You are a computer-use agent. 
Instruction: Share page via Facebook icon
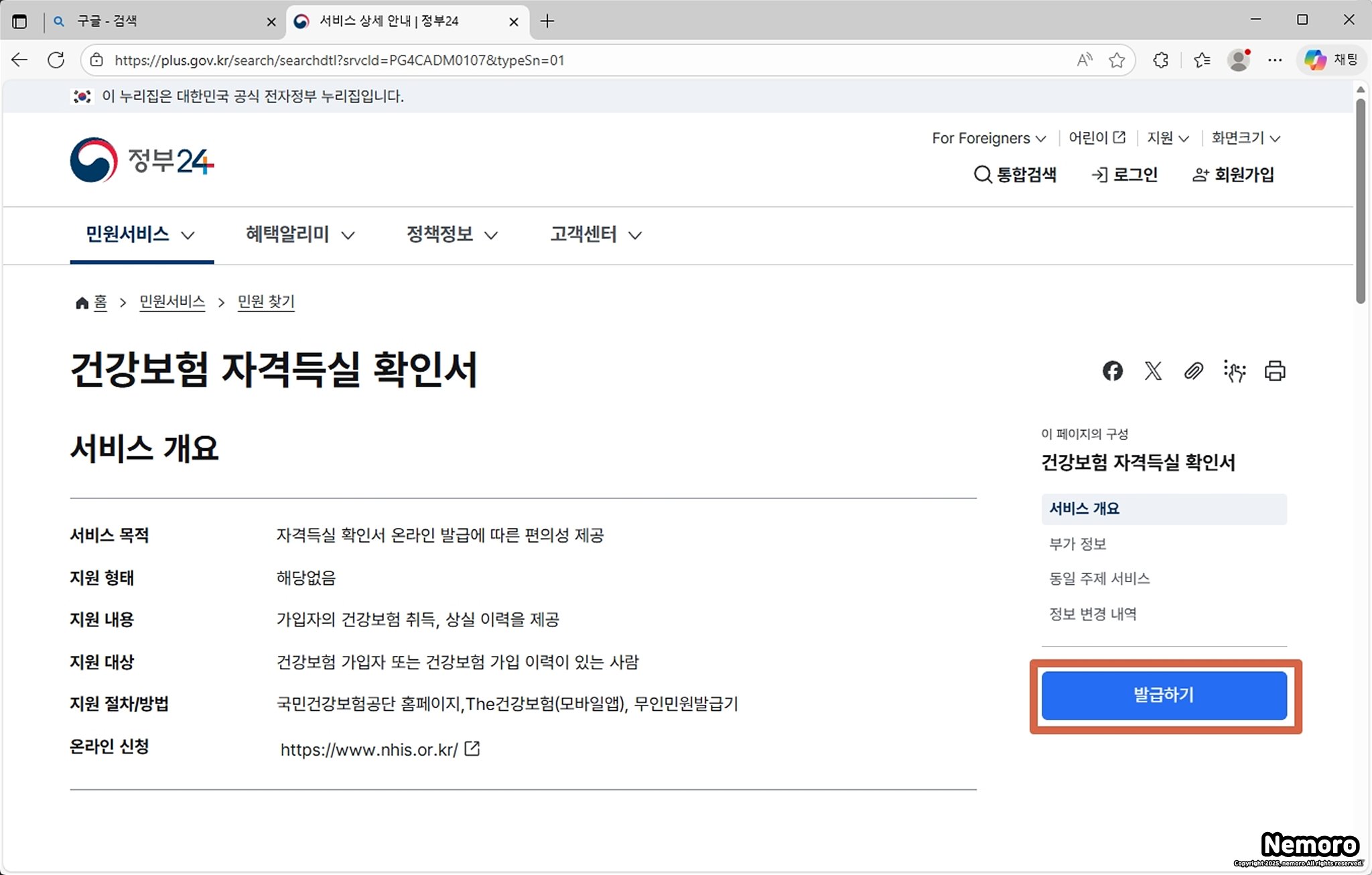coord(1112,371)
